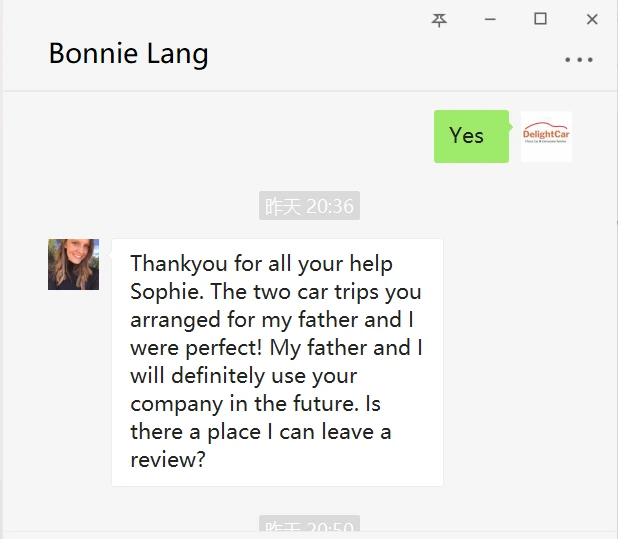Click the name "Sophie" in the message
618x539 pixels.
pyautogui.click(x=163, y=292)
